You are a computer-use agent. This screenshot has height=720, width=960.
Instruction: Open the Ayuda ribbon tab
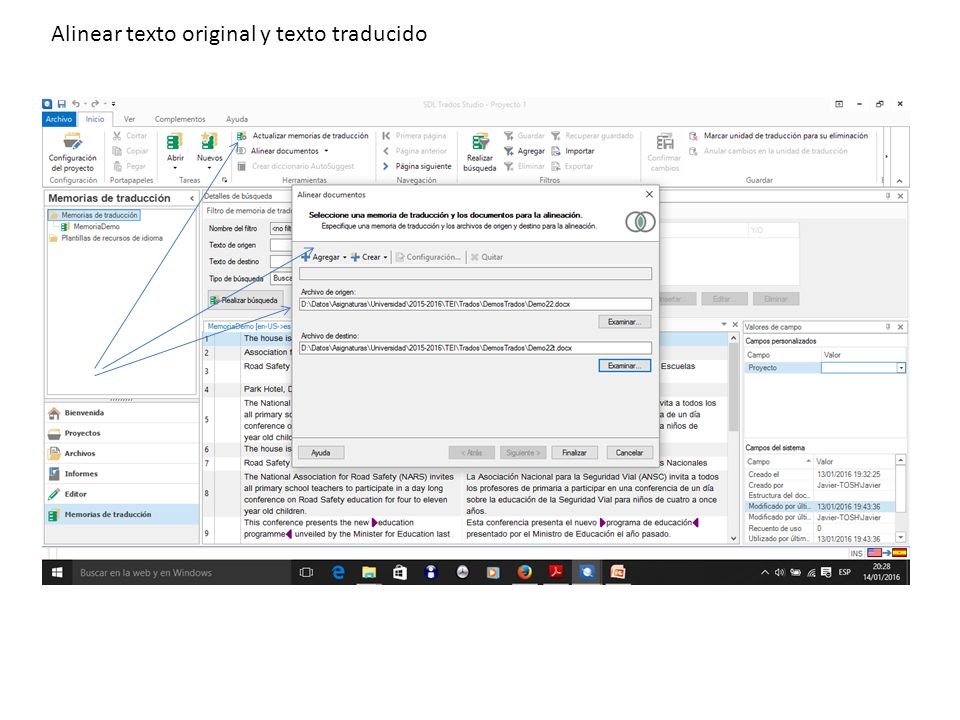click(237, 119)
